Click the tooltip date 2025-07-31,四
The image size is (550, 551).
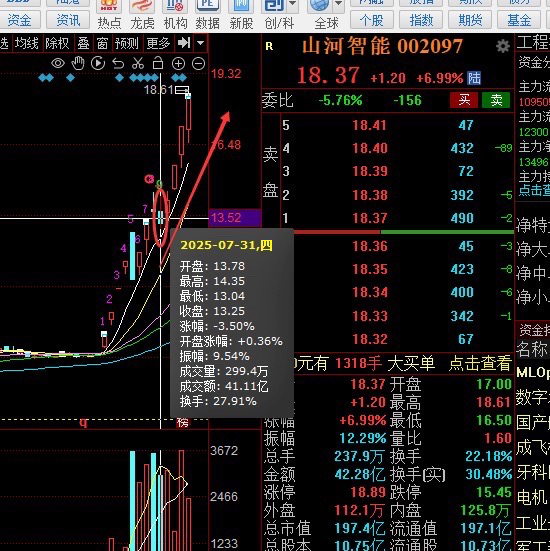(x=226, y=245)
